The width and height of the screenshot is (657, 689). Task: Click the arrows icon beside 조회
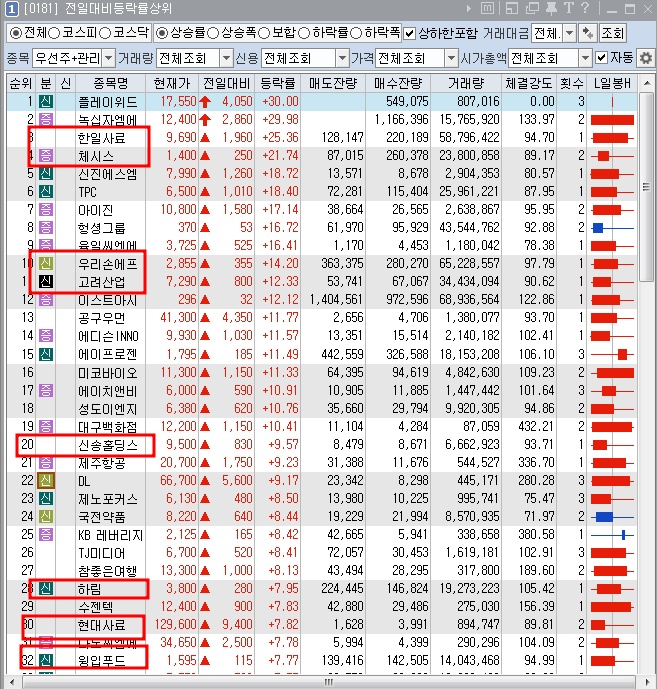point(588,33)
